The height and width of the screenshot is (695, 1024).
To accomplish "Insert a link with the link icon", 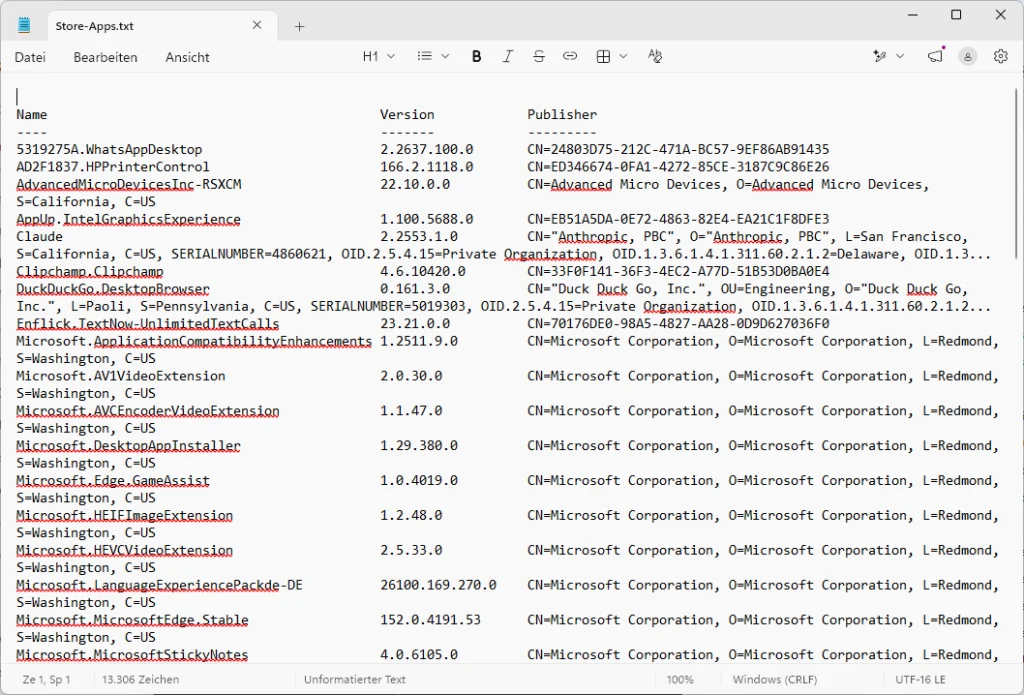I will tap(570, 56).
